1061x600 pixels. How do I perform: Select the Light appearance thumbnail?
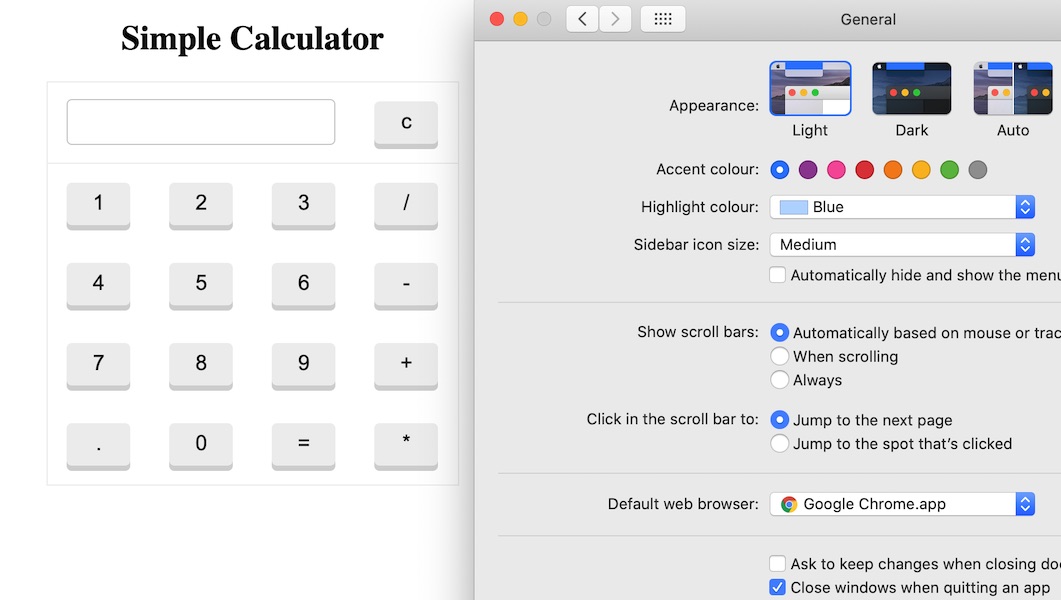click(810, 88)
